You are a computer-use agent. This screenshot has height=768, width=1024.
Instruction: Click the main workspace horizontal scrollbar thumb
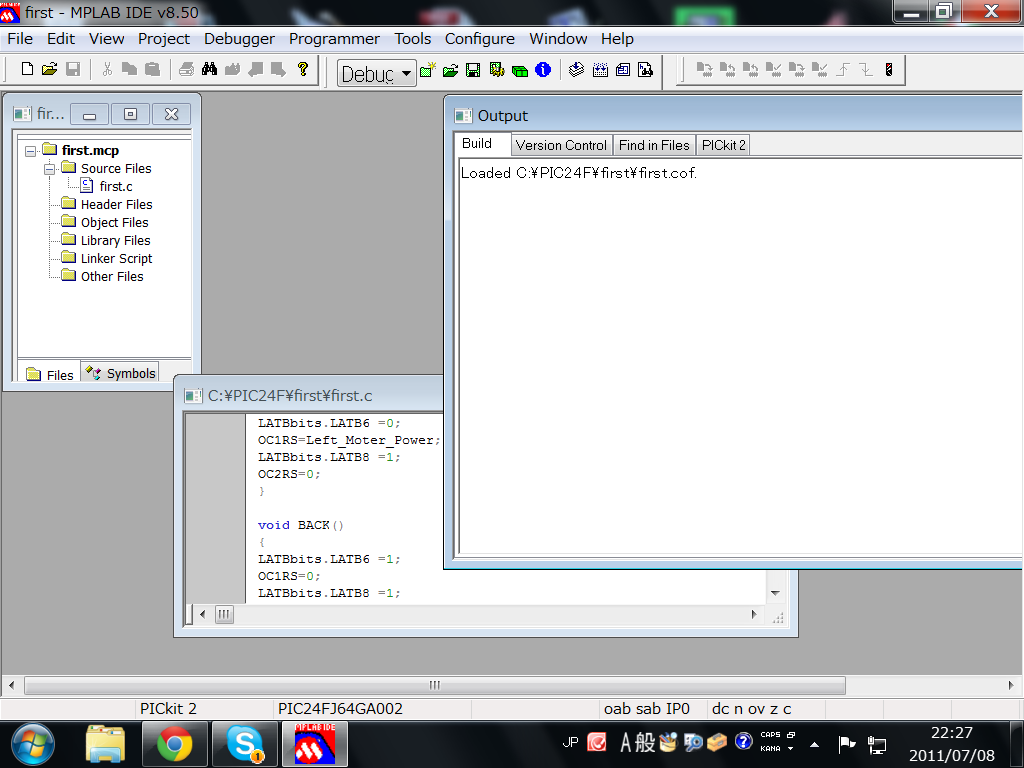coord(435,685)
